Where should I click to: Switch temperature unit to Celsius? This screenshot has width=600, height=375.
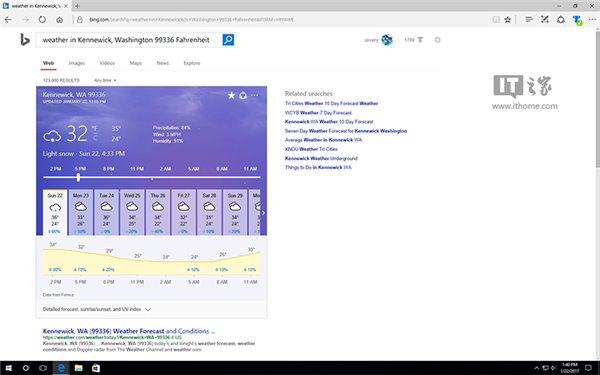(x=95, y=138)
